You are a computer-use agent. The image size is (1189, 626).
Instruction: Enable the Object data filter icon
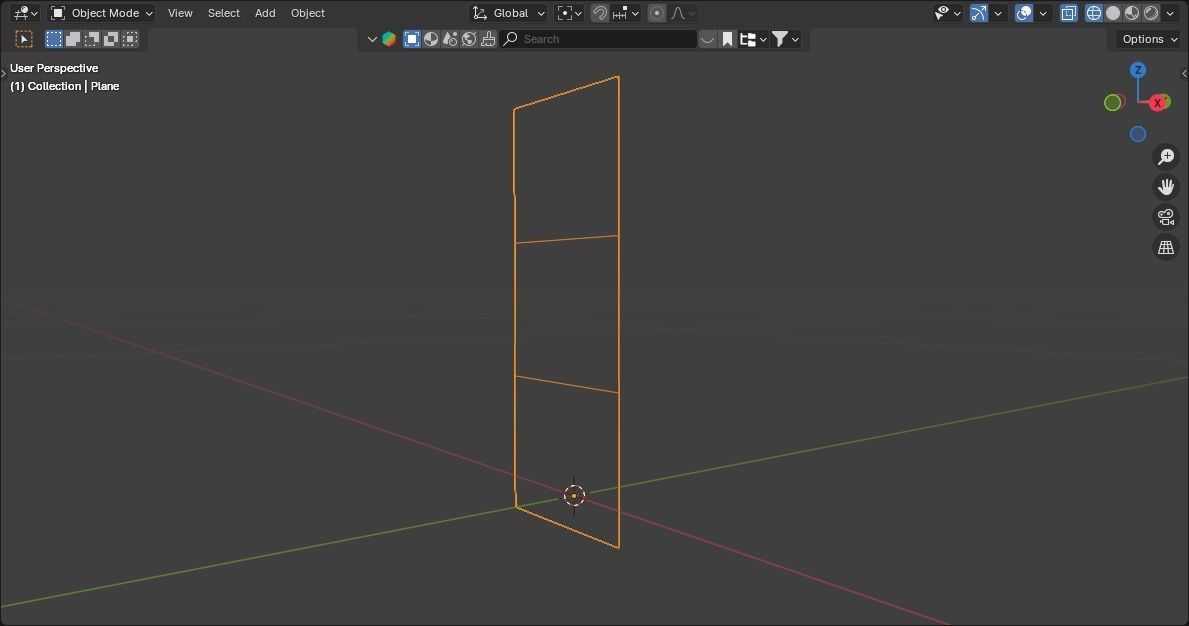point(412,39)
